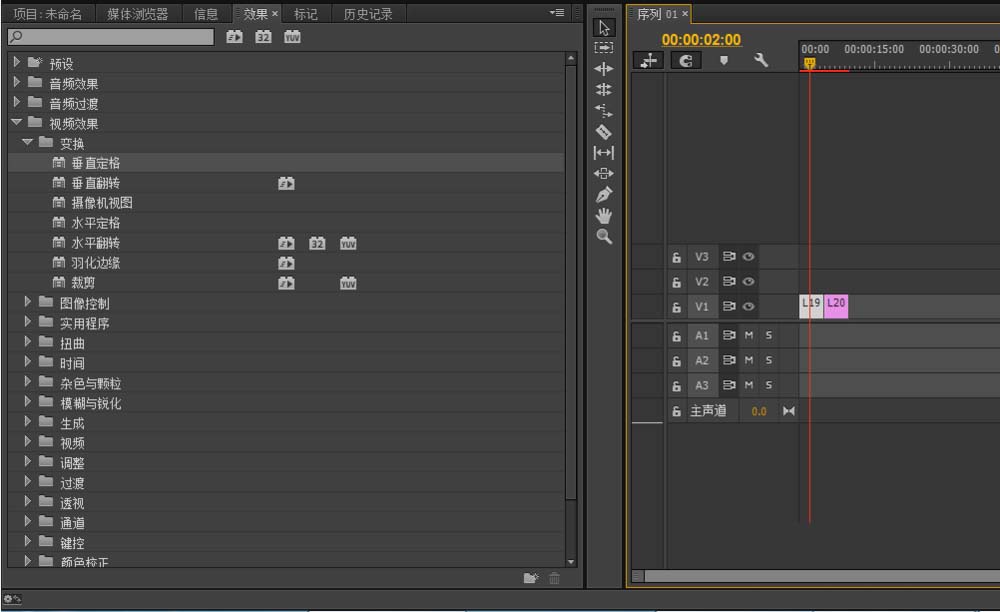Open the 媒体浏览器 tab
Viewport: 1000px width, 612px height.
click(x=138, y=14)
